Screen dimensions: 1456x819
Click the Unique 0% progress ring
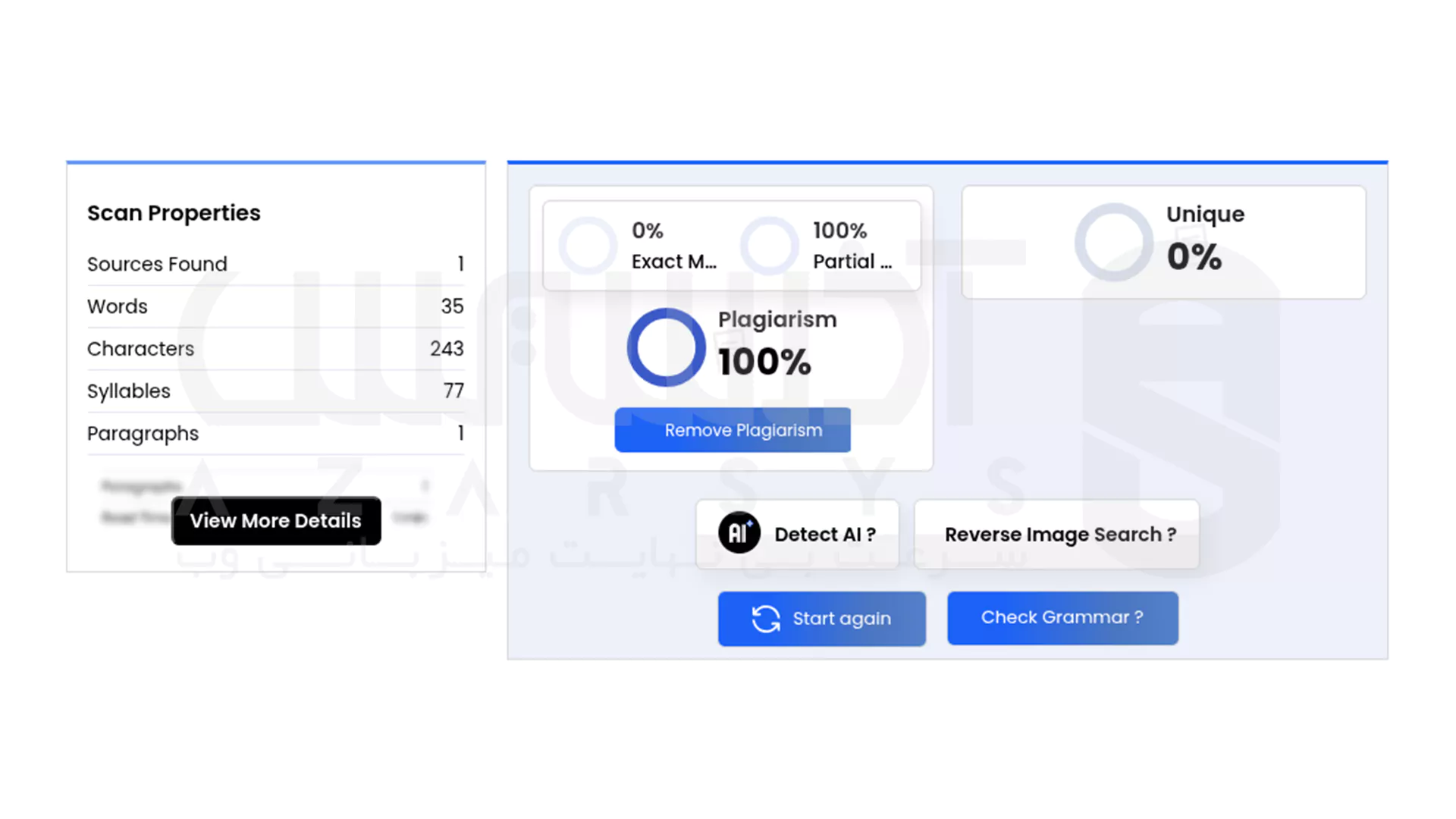point(1113,242)
